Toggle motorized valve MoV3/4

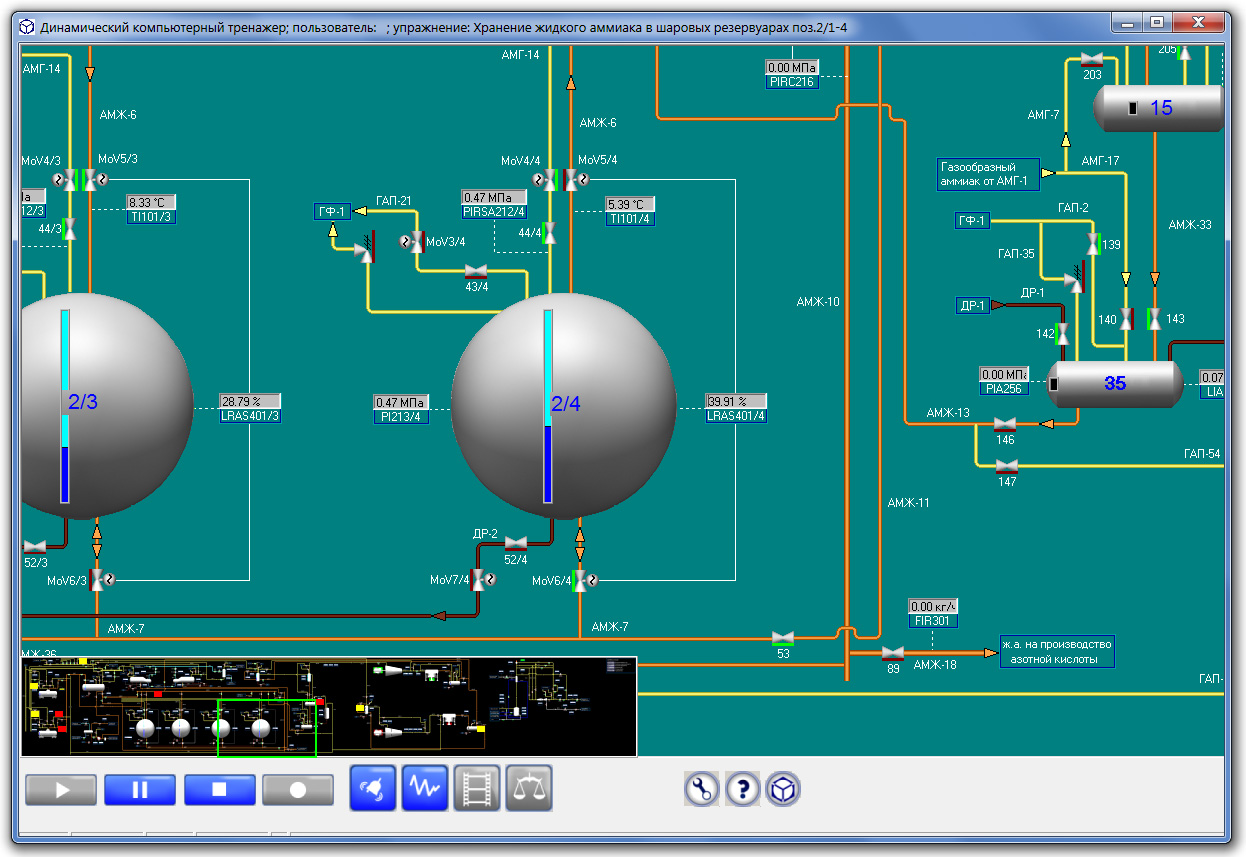pos(418,242)
